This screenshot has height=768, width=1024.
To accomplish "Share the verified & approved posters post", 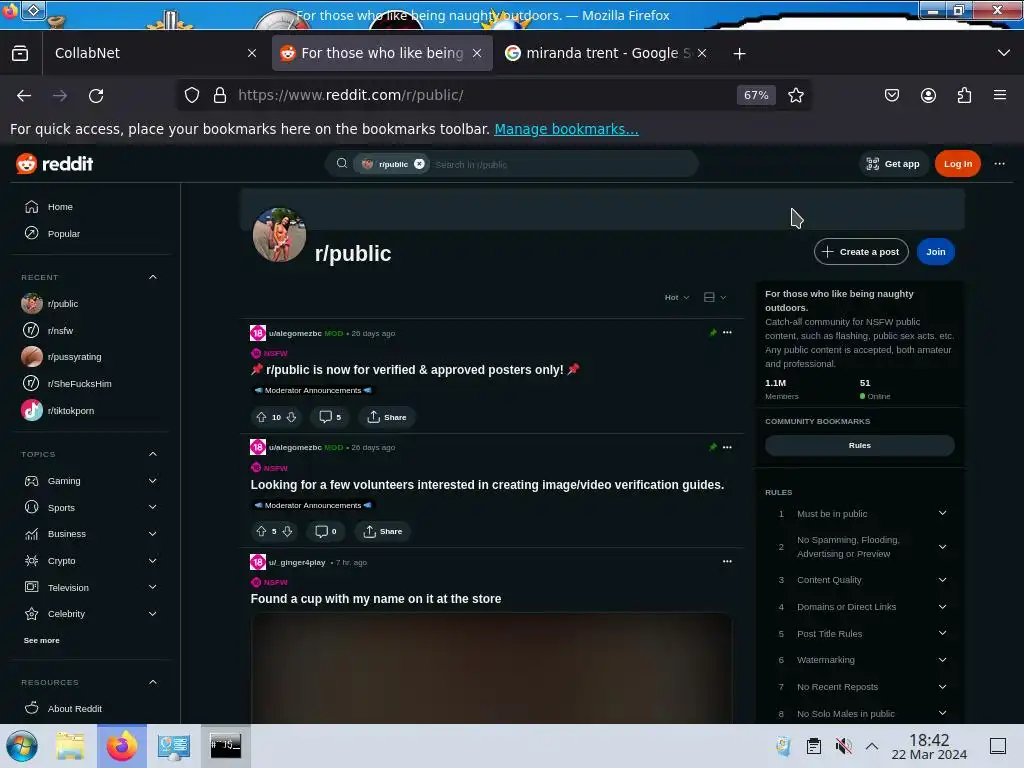I will (x=387, y=417).
